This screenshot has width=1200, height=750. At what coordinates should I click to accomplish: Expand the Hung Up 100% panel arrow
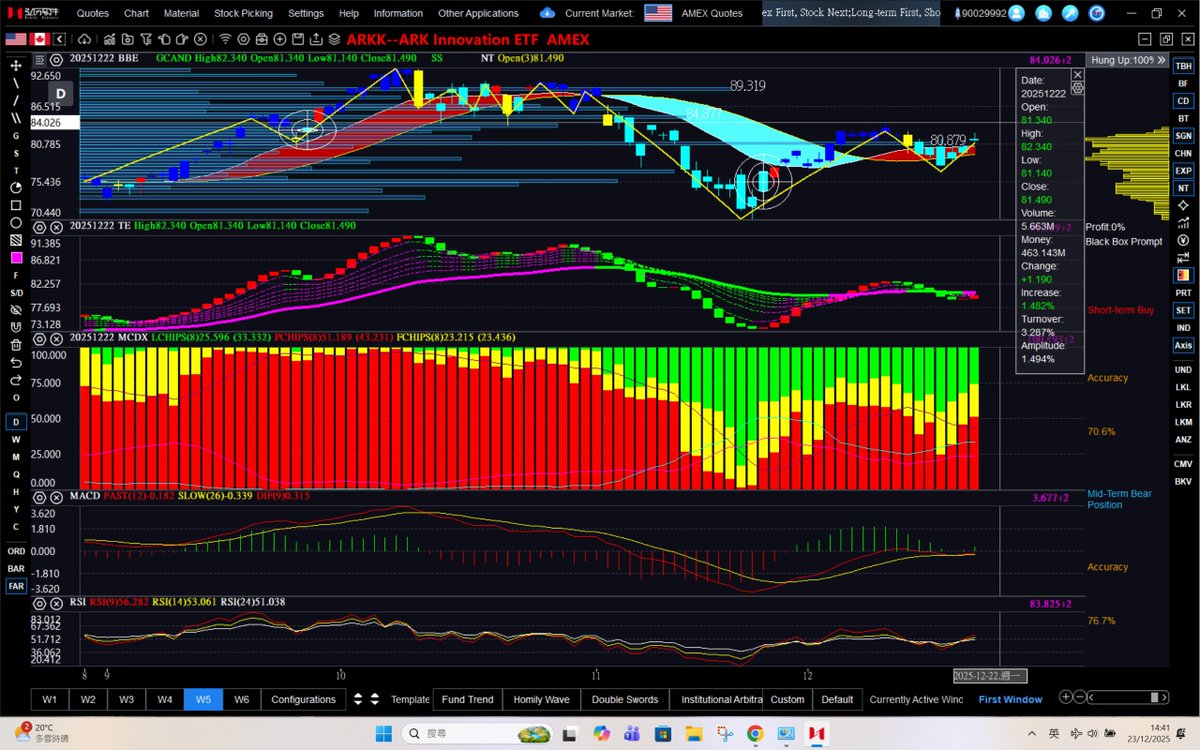1161,60
